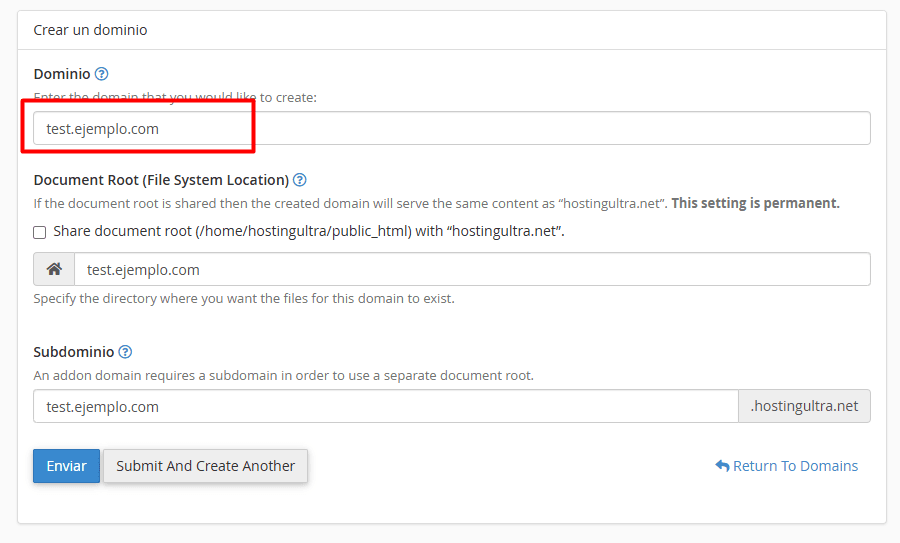Click the "Specify the directory" hint text

click(x=243, y=298)
